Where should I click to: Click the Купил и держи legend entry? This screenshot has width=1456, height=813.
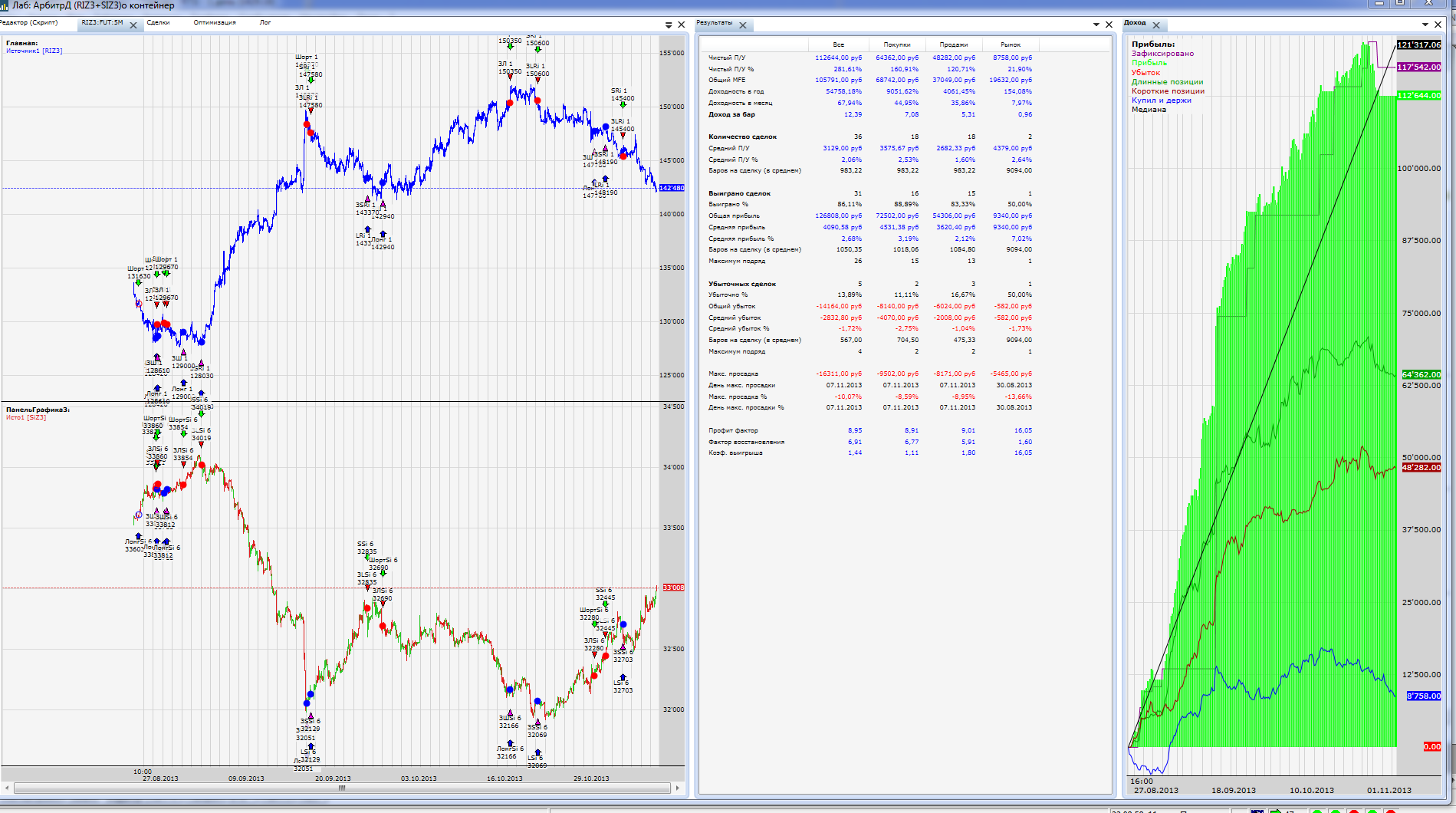coord(1162,100)
